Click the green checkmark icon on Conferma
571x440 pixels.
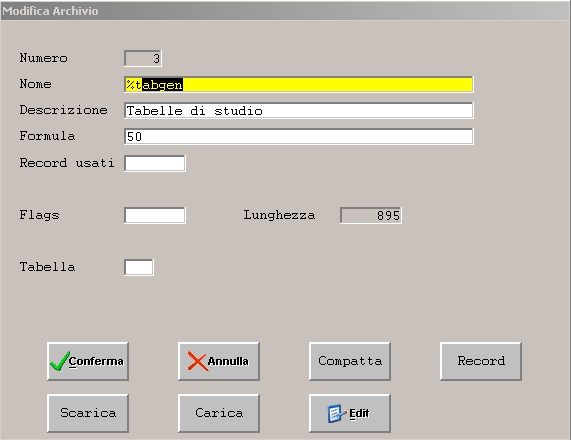pyautogui.click(x=60, y=361)
